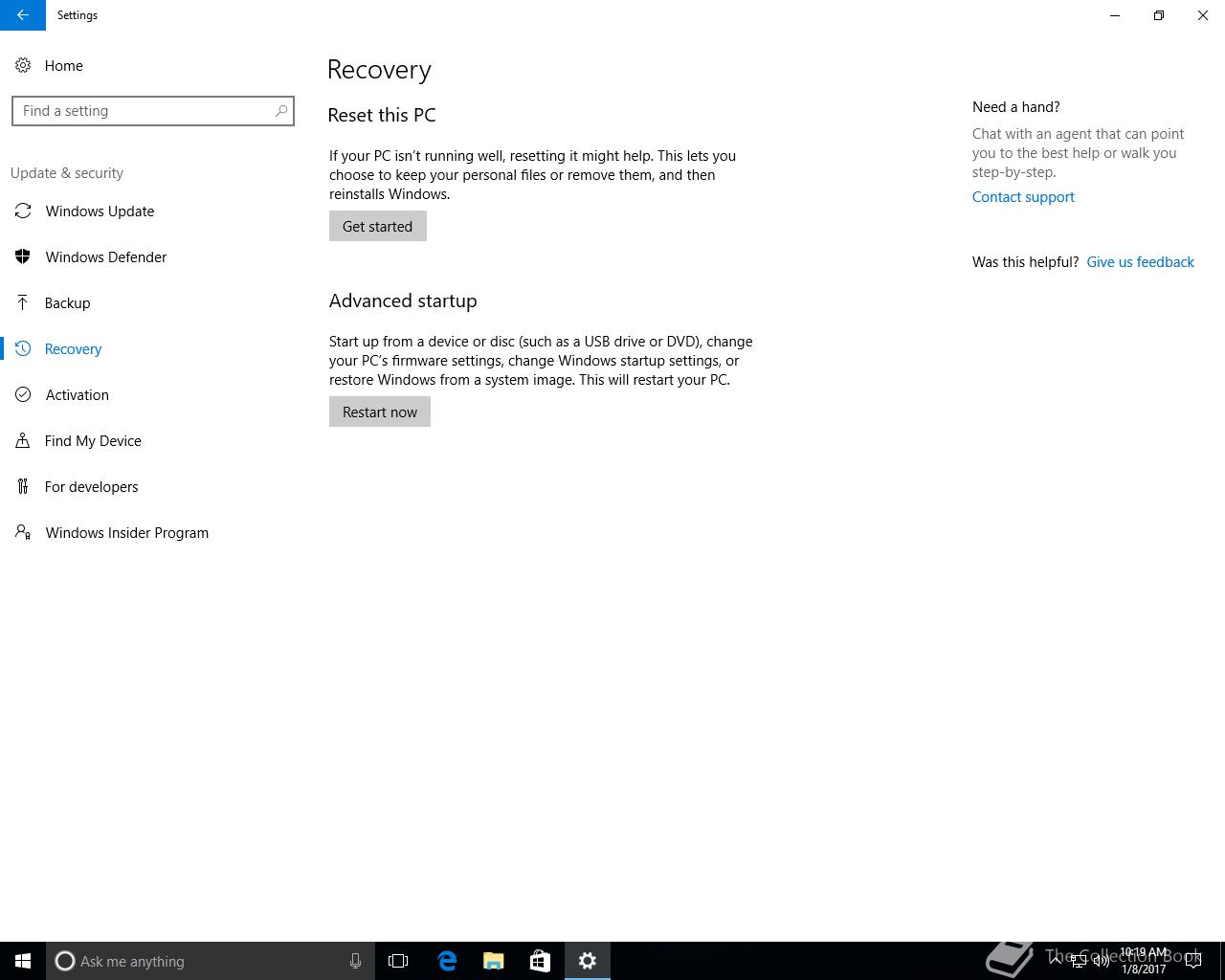Click the taskbar clock showing 1/8/2017
1225x980 pixels.
[1144, 961]
